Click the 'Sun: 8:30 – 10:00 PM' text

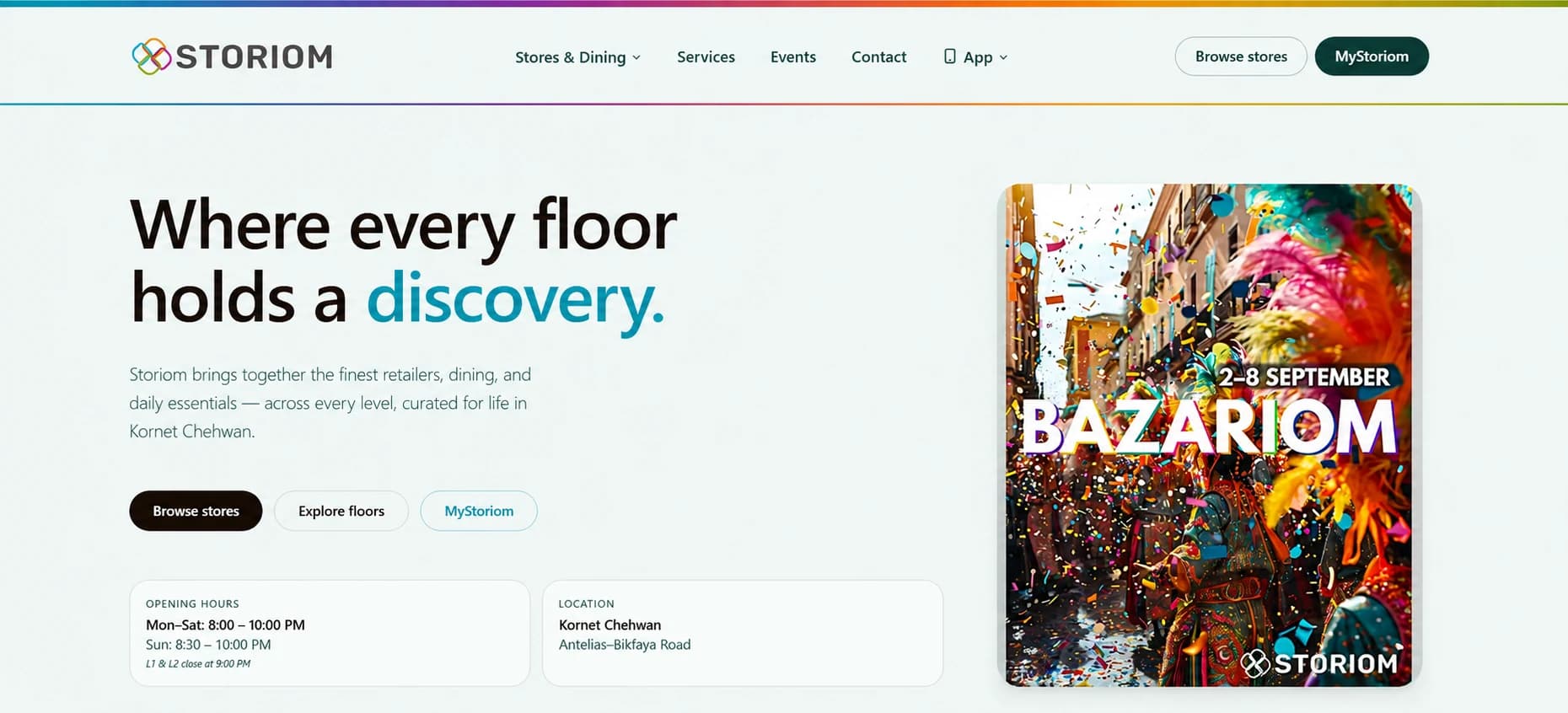pyautogui.click(x=208, y=645)
